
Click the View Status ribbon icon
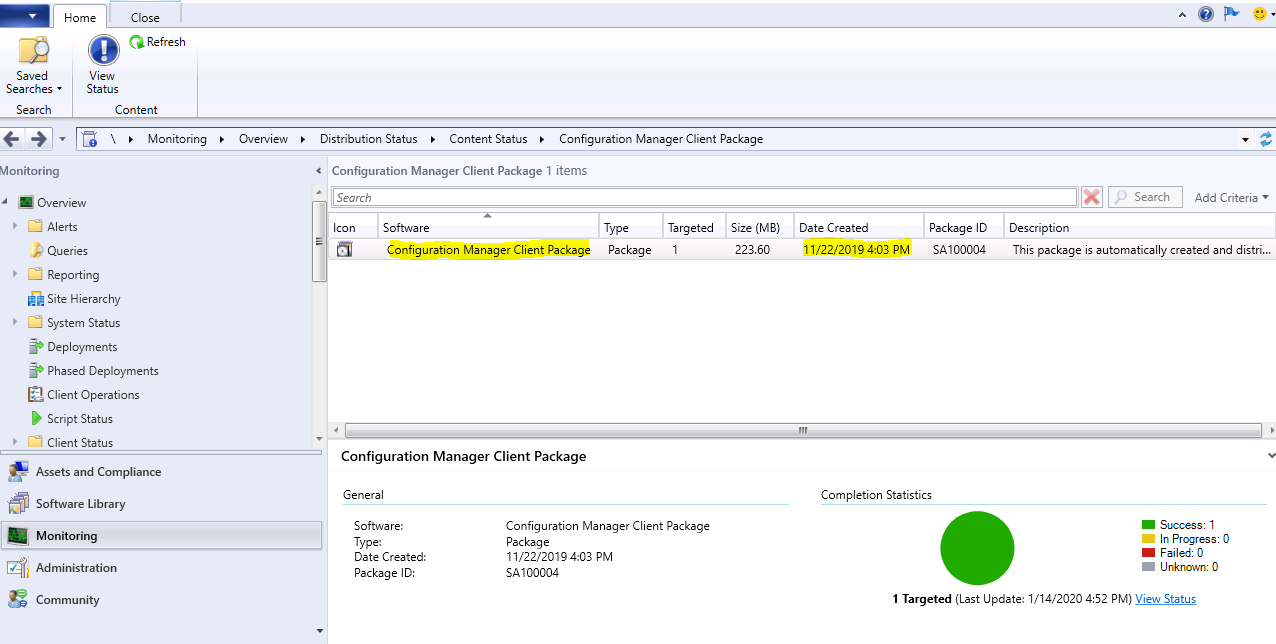click(x=103, y=52)
